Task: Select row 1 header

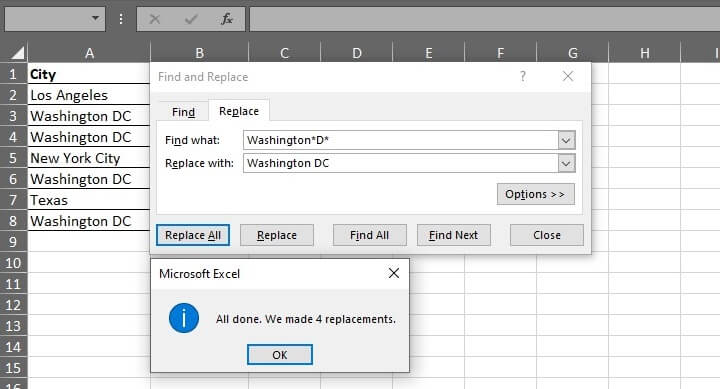Action: tap(13, 74)
